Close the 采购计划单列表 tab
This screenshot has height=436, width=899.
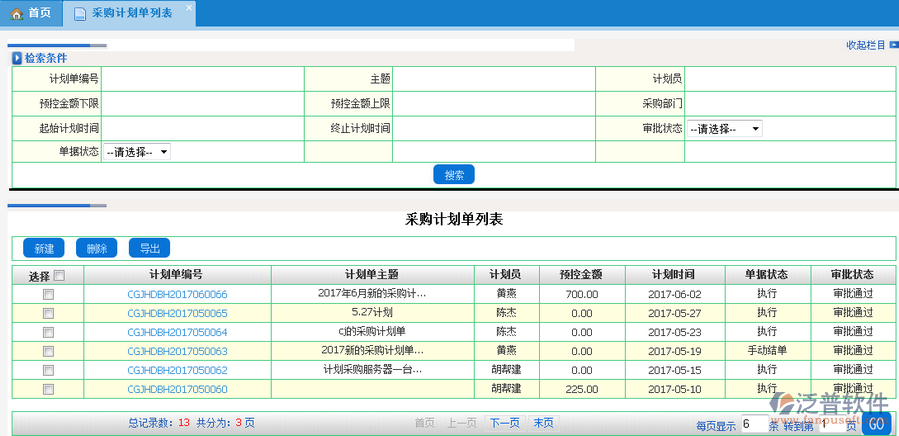(x=189, y=7)
